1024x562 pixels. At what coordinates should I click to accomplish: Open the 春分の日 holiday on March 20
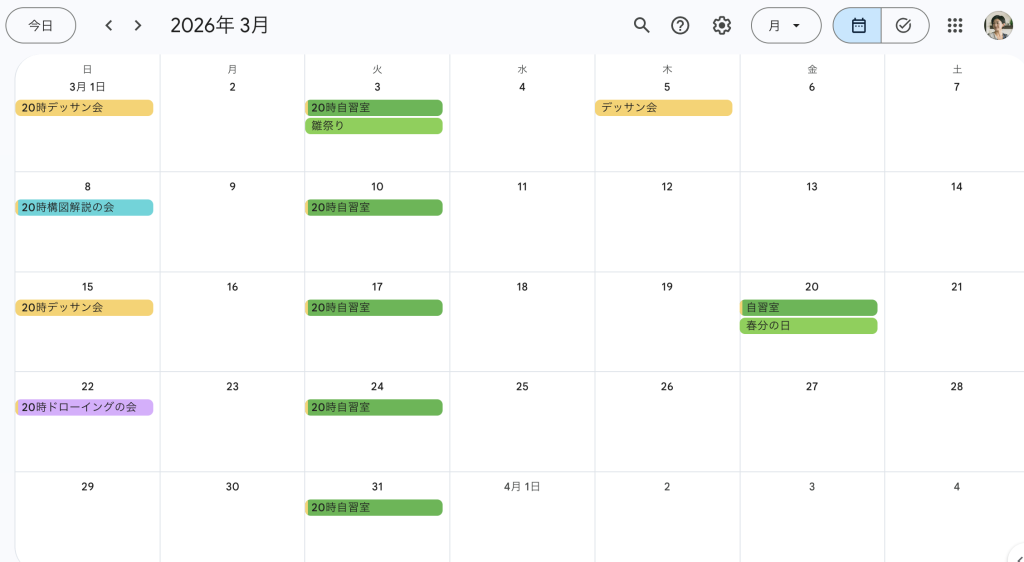pyautogui.click(x=808, y=326)
